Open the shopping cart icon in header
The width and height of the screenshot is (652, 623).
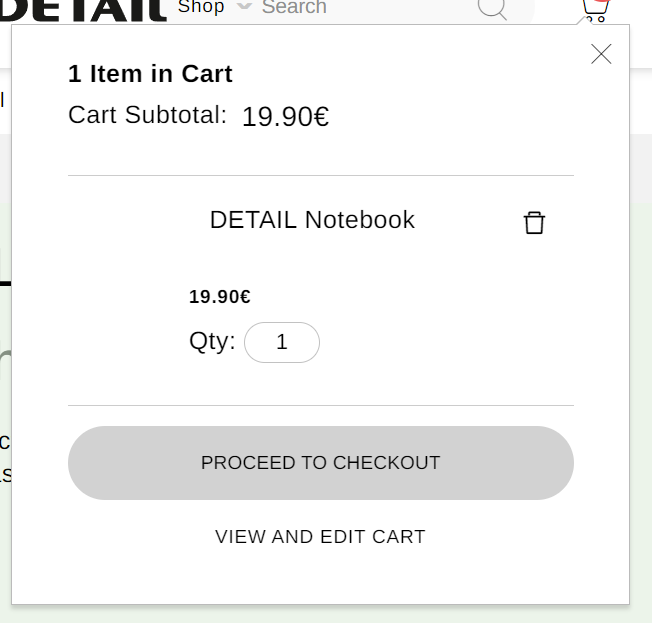593,12
